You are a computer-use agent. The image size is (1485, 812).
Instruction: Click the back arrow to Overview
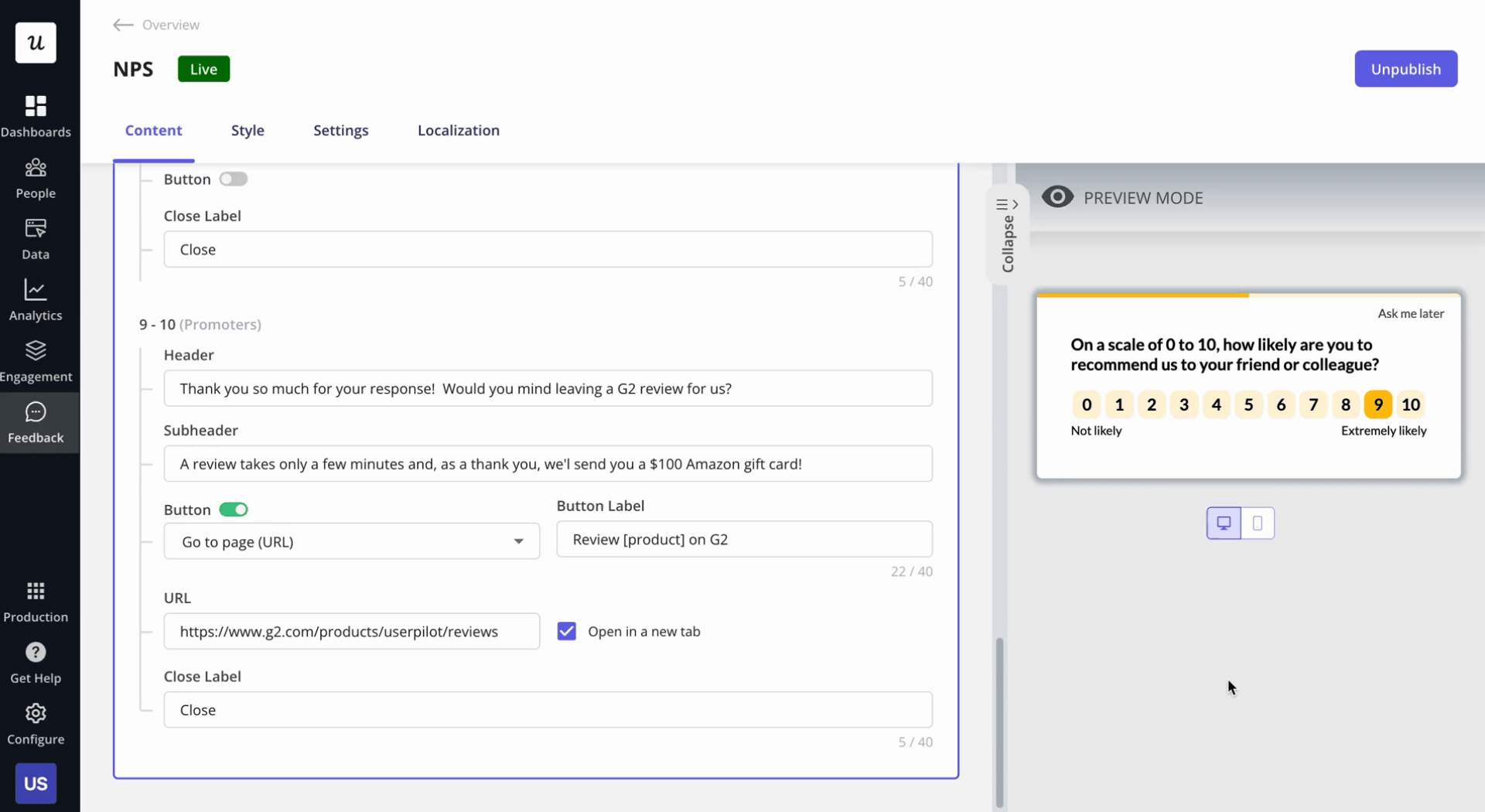(x=122, y=25)
